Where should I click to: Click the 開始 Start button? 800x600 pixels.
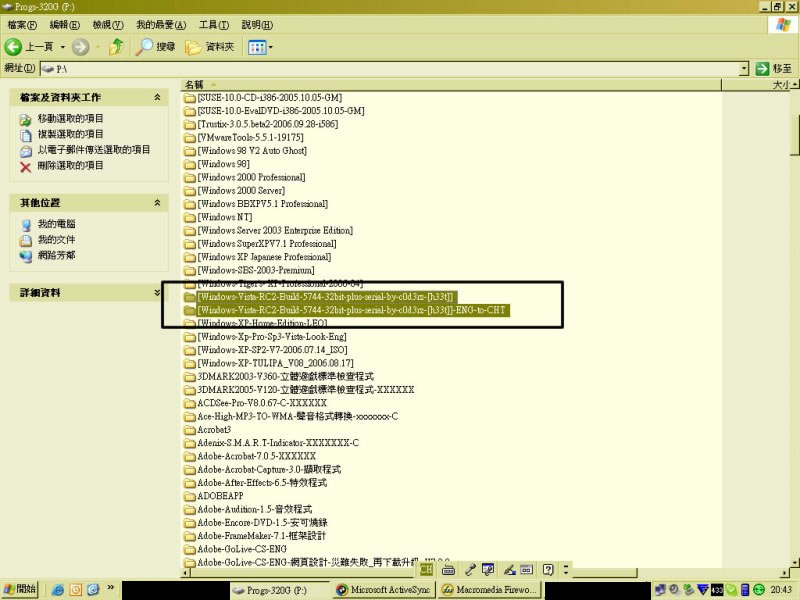[20, 589]
